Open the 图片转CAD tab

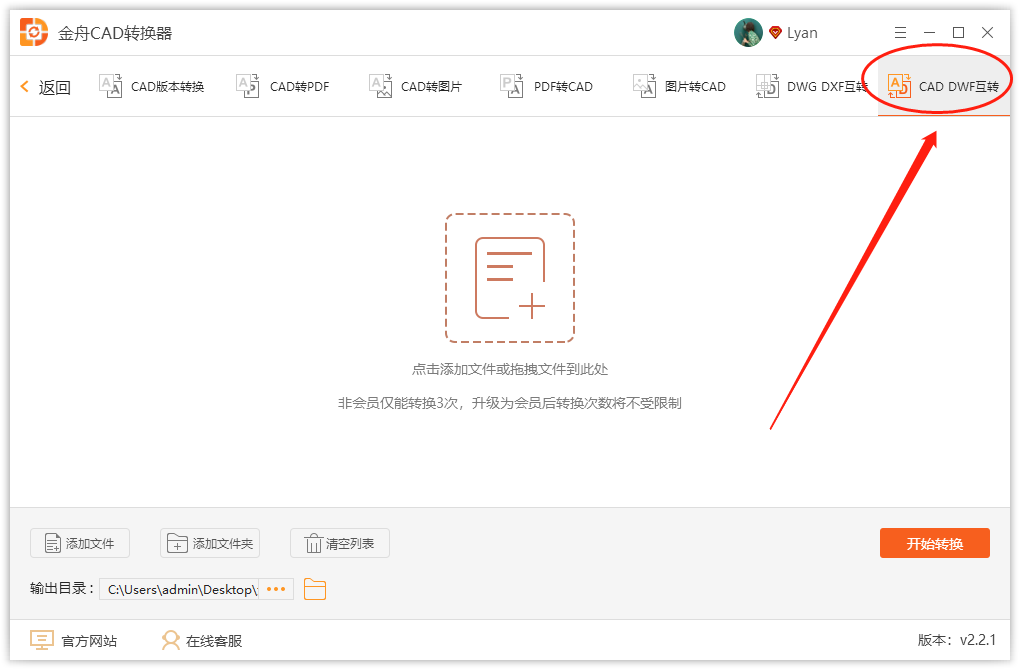(x=679, y=87)
